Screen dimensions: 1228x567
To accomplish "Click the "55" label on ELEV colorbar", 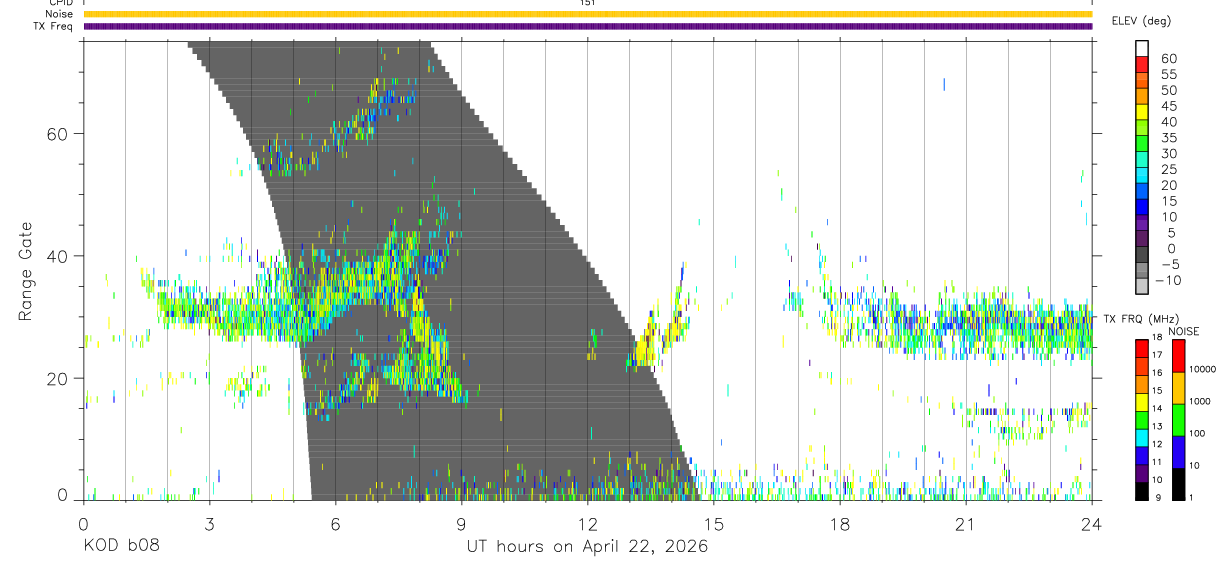I will click(1169, 74).
